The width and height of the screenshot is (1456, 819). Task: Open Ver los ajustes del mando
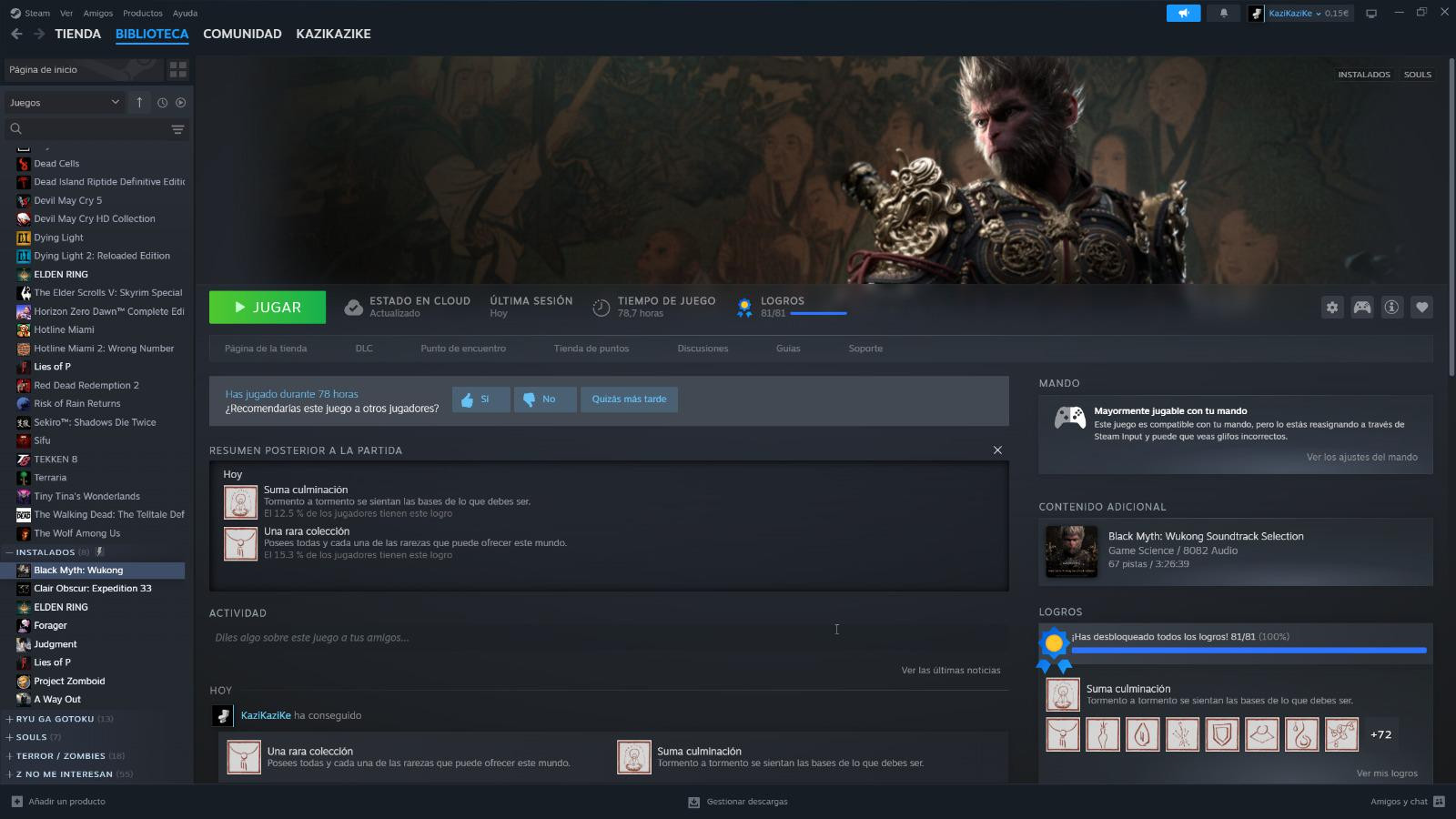[x=1362, y=457]
